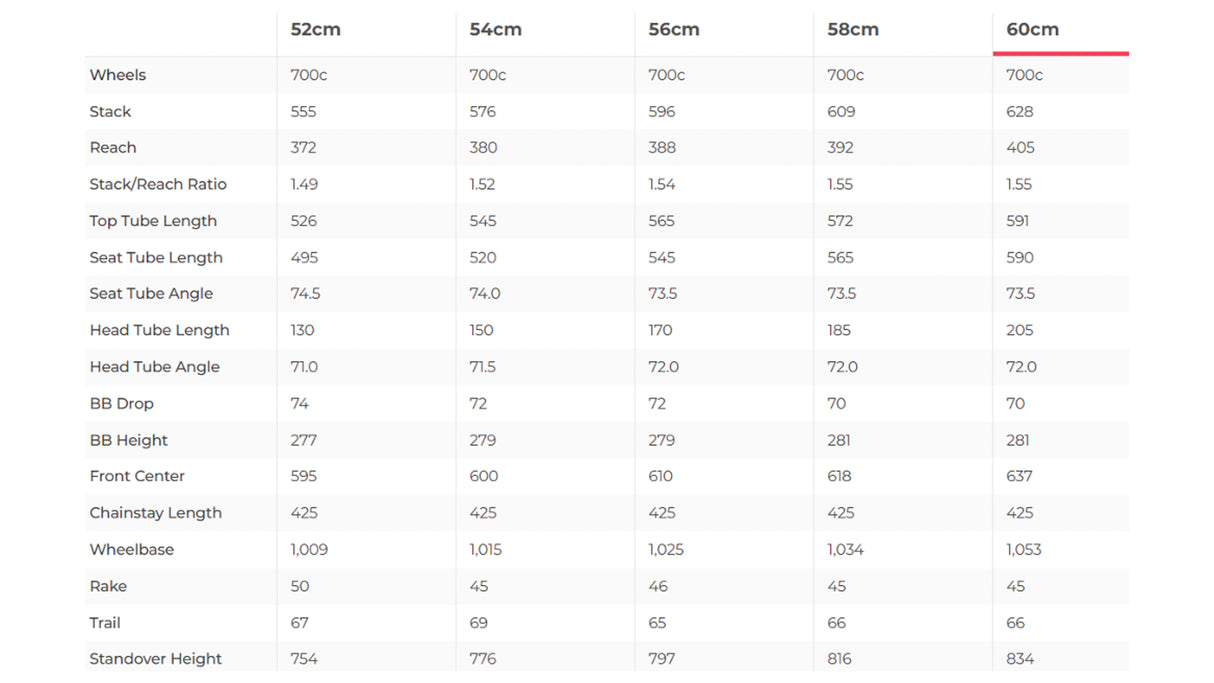1214x683 pixels.
Task: Select the 1.49 stack/reach ratio value
Action: point(303,185)
